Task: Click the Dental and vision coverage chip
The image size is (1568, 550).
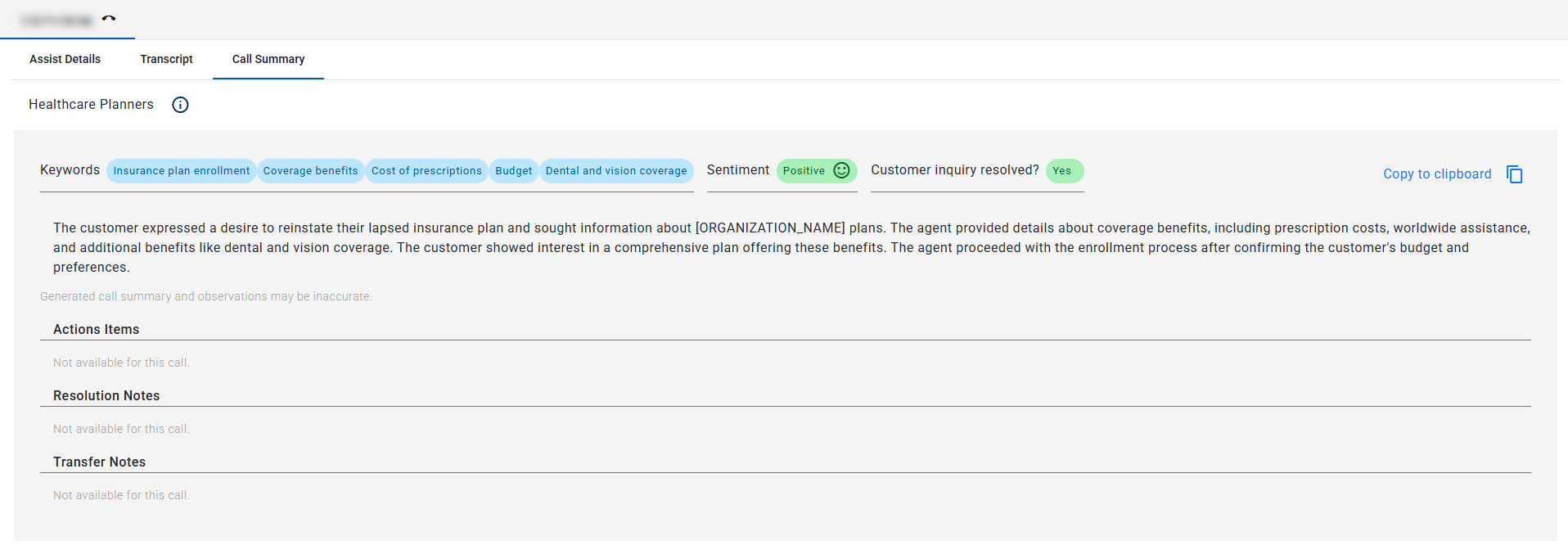Action: click(x=616, y=171)
